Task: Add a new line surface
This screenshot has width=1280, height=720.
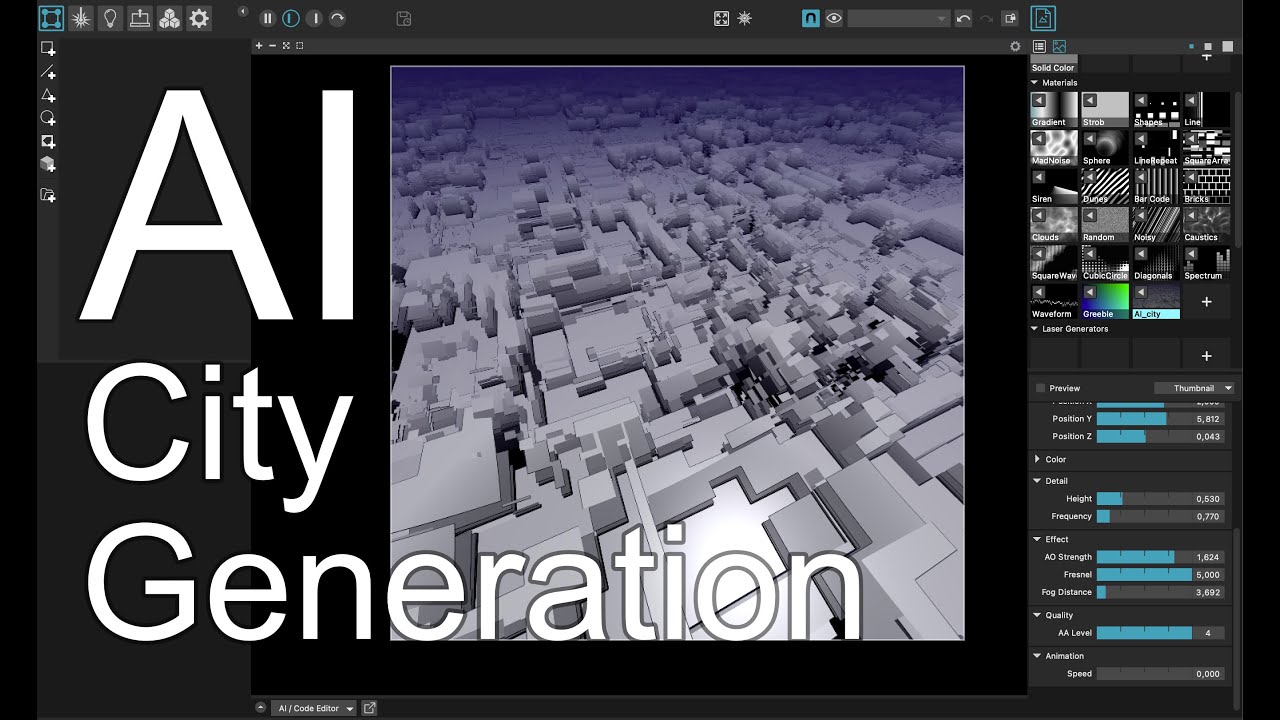Action: click(48, 72)
